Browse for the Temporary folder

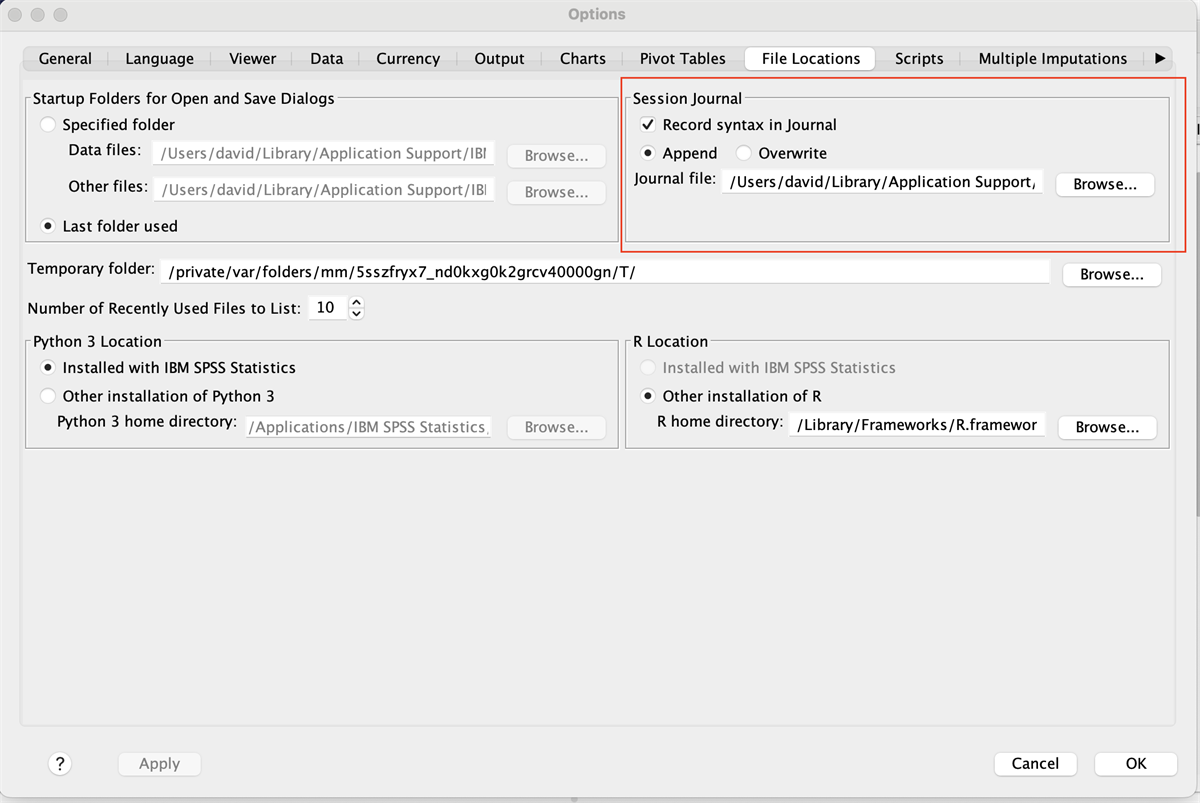[1111, 274]
